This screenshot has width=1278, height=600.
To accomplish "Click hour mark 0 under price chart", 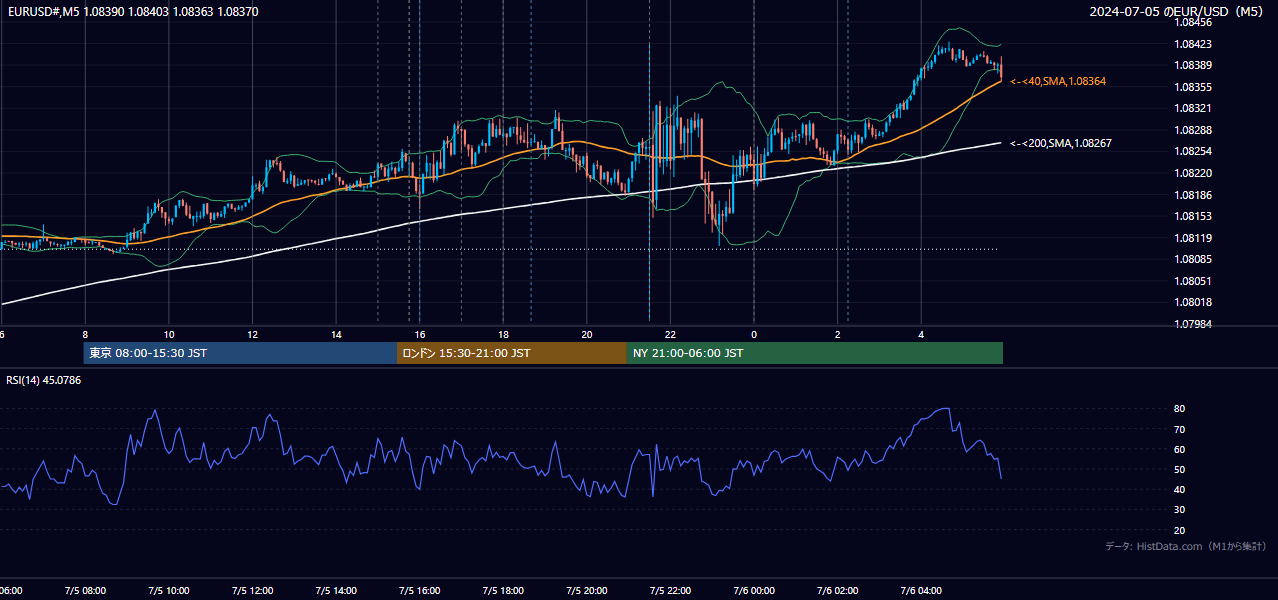I will (754, 335).
